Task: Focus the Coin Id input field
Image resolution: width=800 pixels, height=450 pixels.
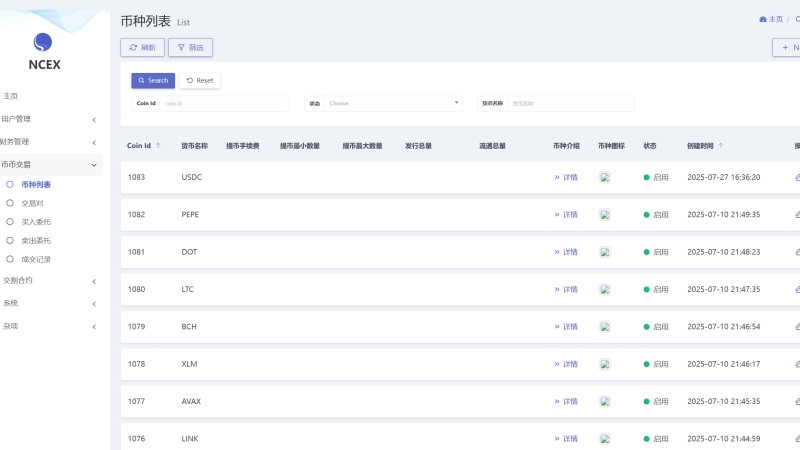Action: pos(224,104)
